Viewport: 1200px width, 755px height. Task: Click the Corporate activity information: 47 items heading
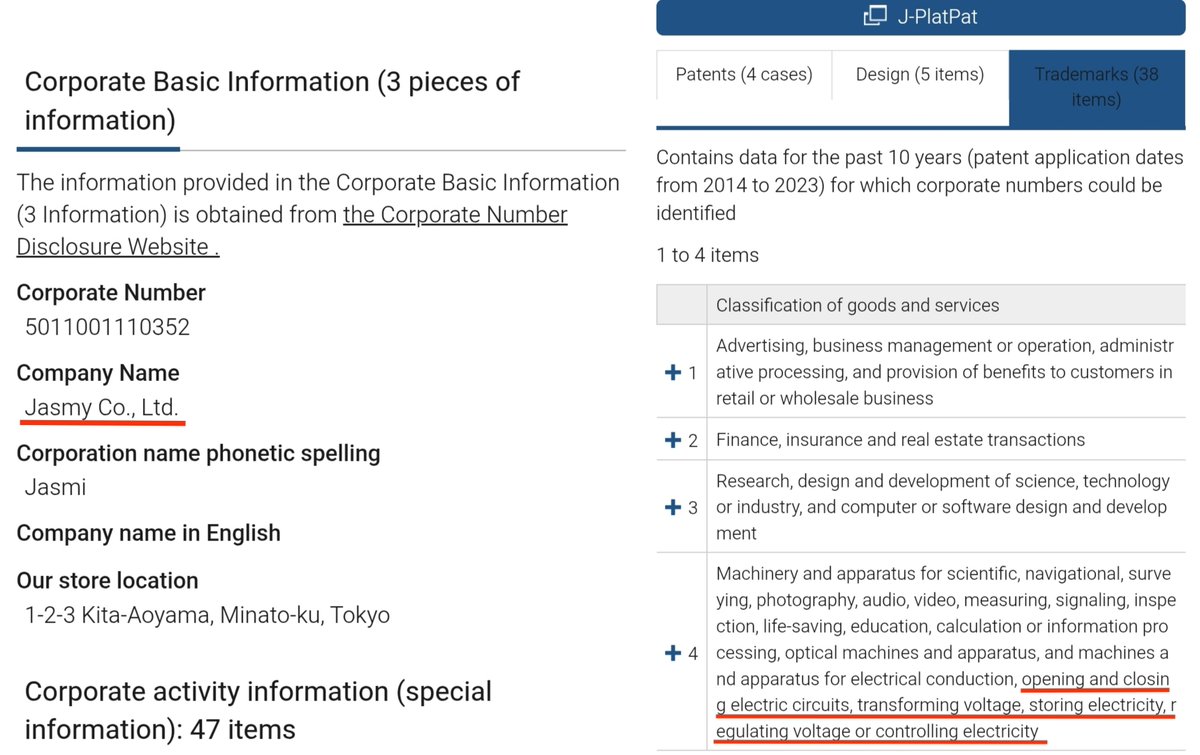258,710
